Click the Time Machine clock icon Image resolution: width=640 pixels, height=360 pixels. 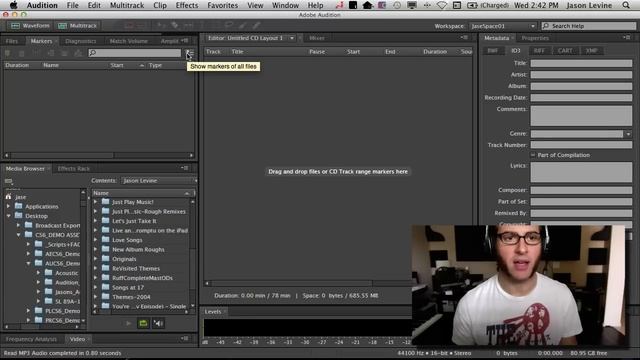coord(397,5)
